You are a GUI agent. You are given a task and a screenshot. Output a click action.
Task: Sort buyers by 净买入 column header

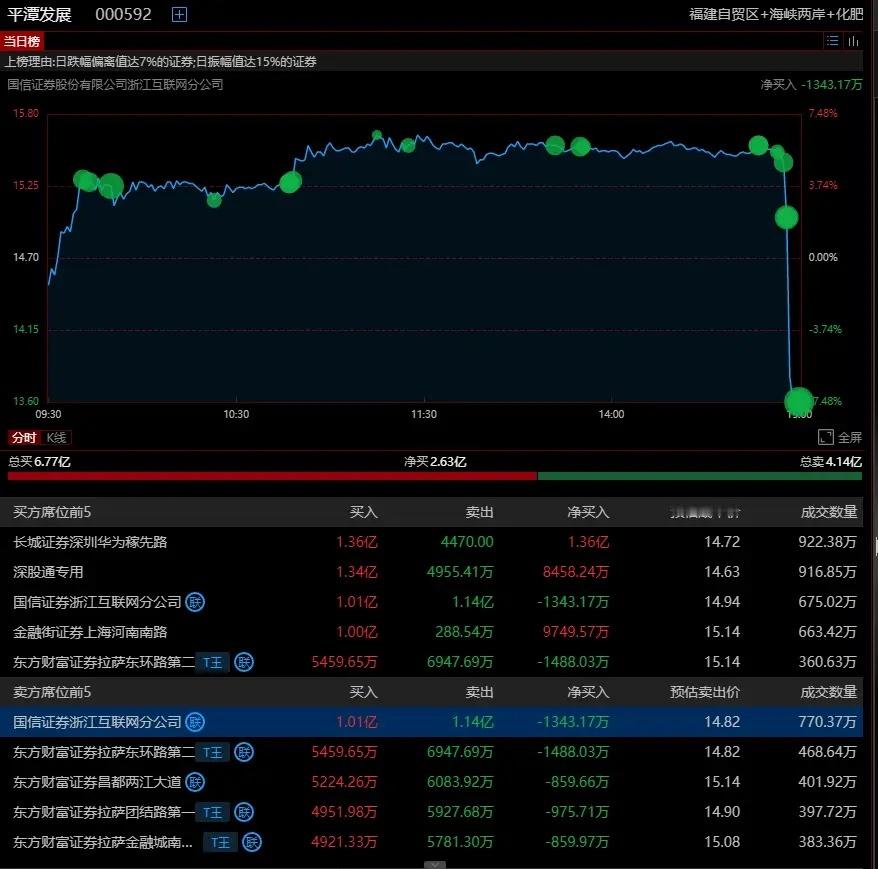(587, 512)
